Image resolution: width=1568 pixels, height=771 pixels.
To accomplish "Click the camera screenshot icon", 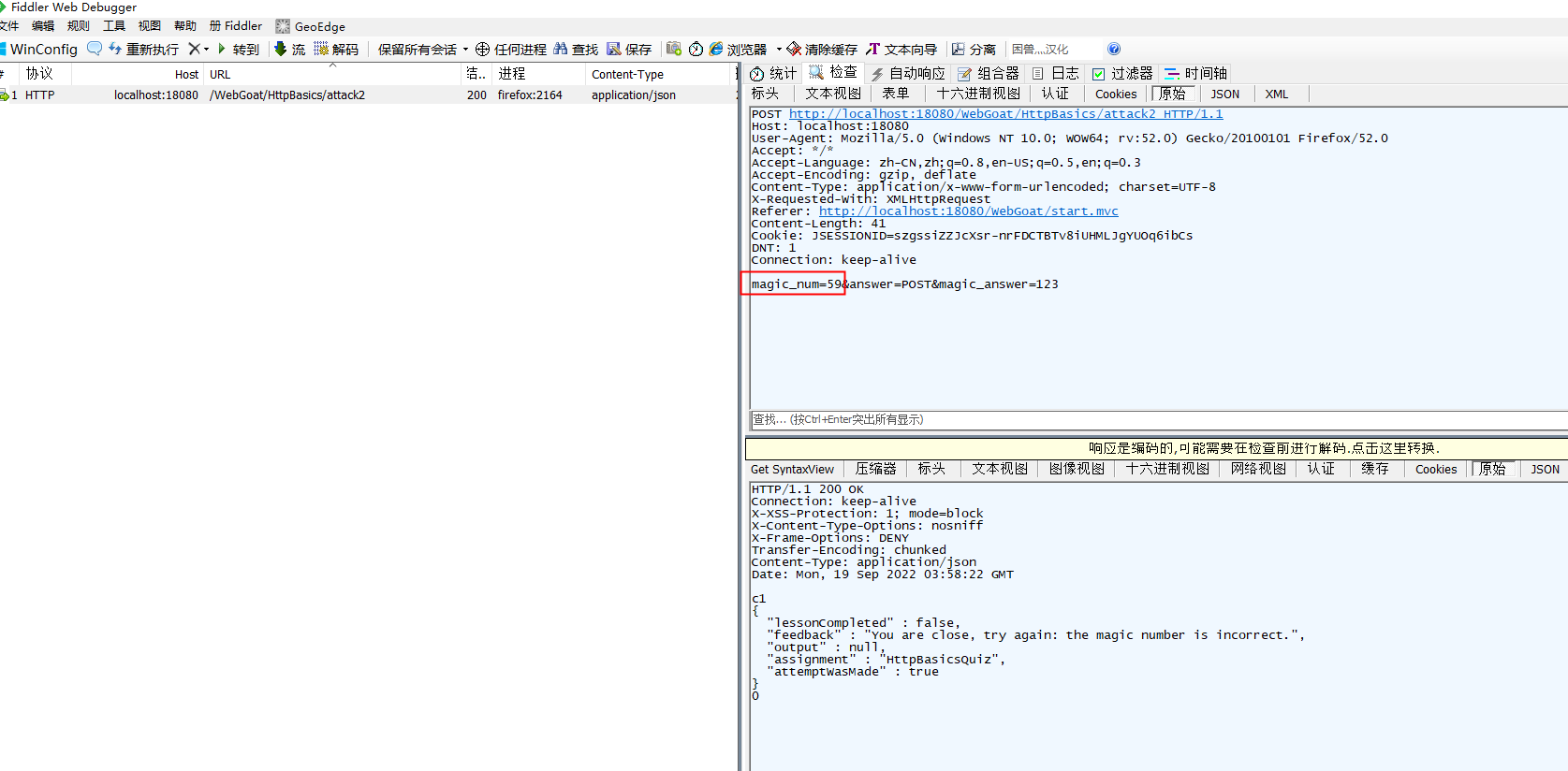I will (x=673, y=49).
